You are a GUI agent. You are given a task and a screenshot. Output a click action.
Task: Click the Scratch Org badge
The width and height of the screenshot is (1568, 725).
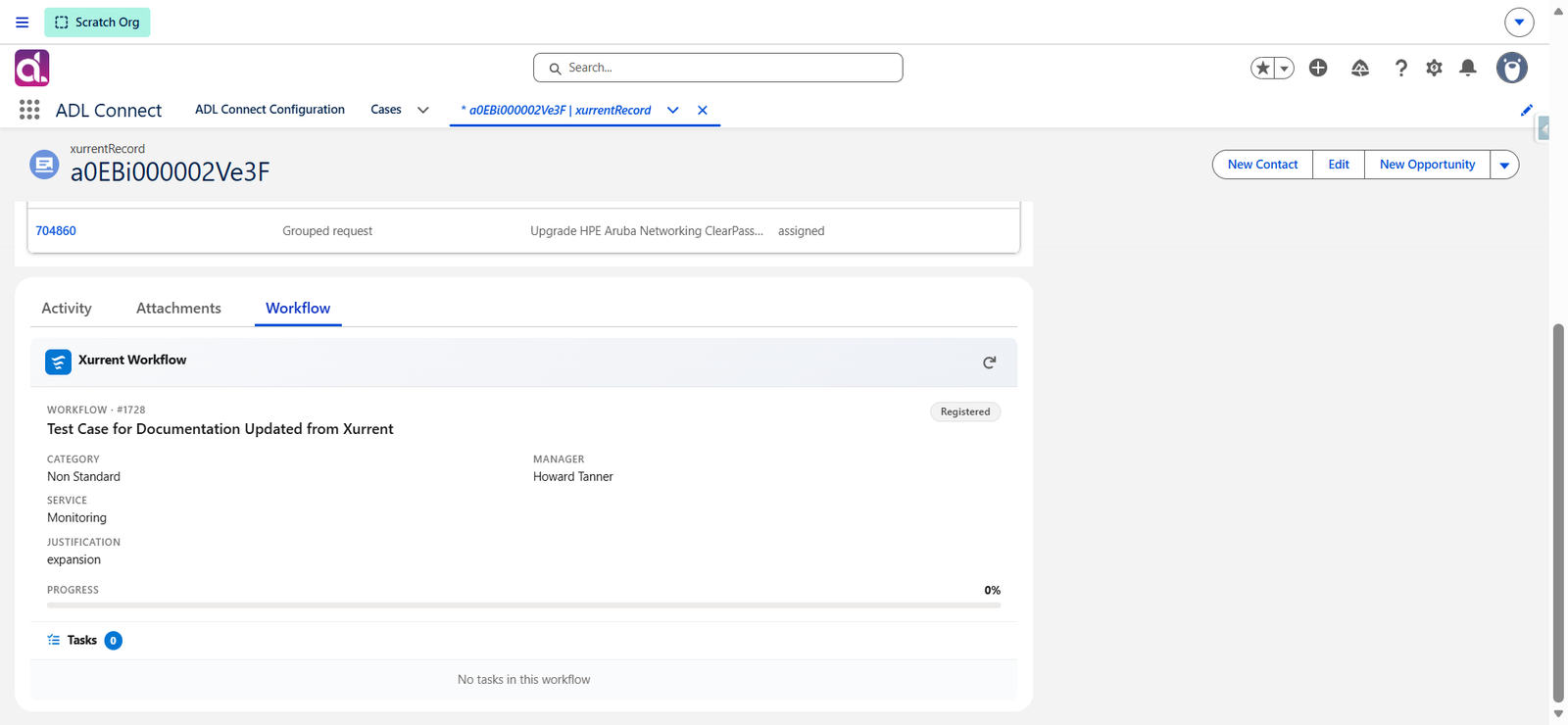97,22
